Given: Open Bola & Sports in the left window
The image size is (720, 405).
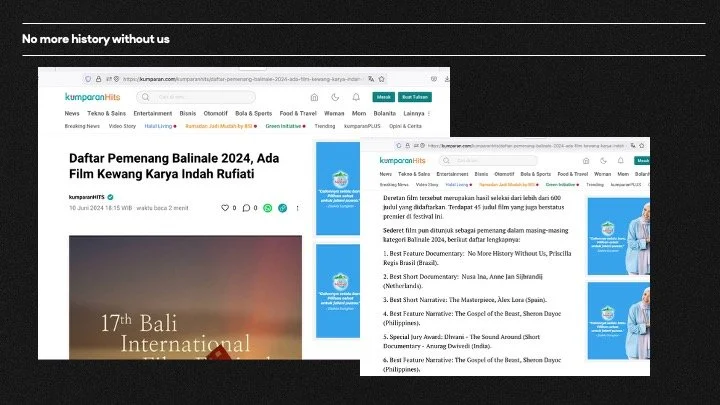Looking at the screenshot, I should click(x=253, y=113).
